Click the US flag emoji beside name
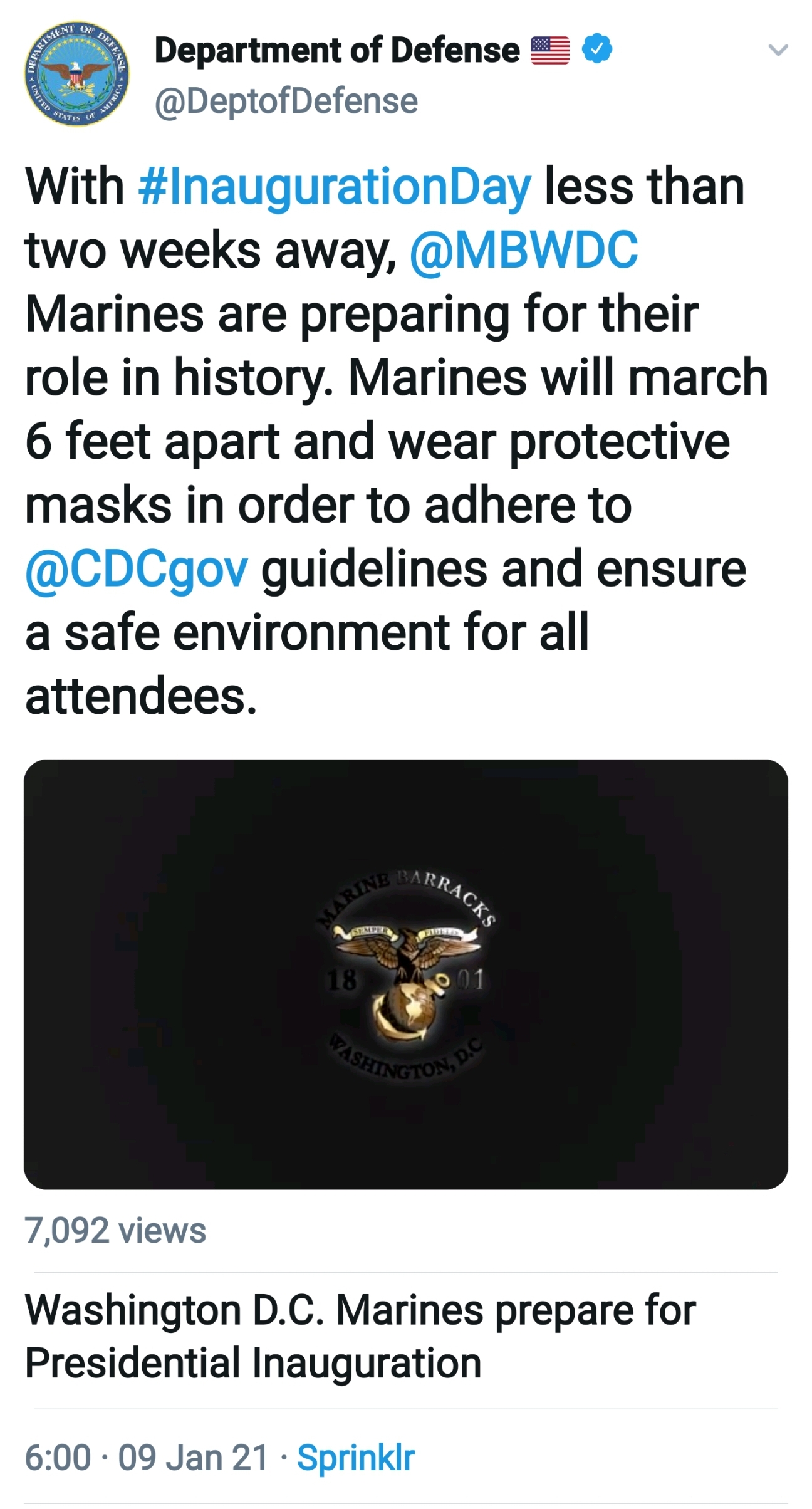This screenshot has height=1509, width=812. pos(550,51)
